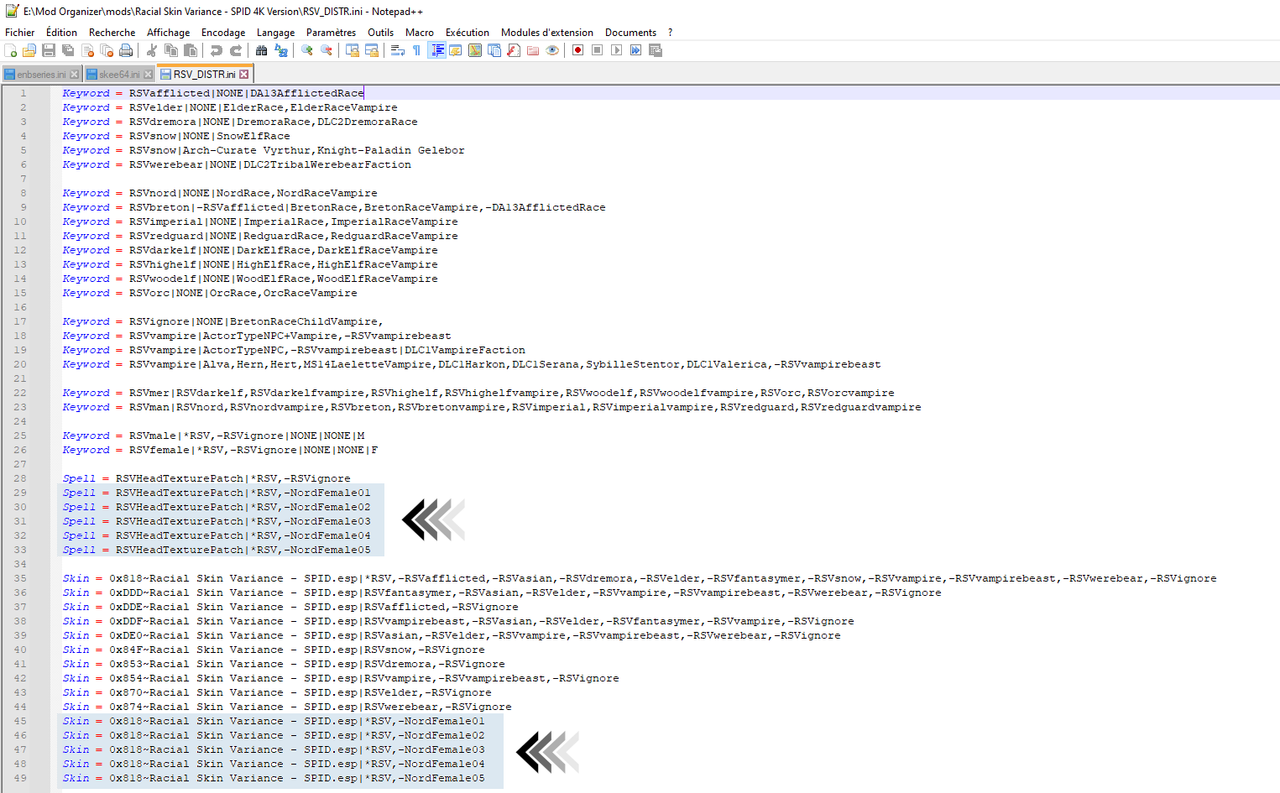1280x793 pixels.
Task: Click the Open file toolbar icon
Action: coord(28,50)
